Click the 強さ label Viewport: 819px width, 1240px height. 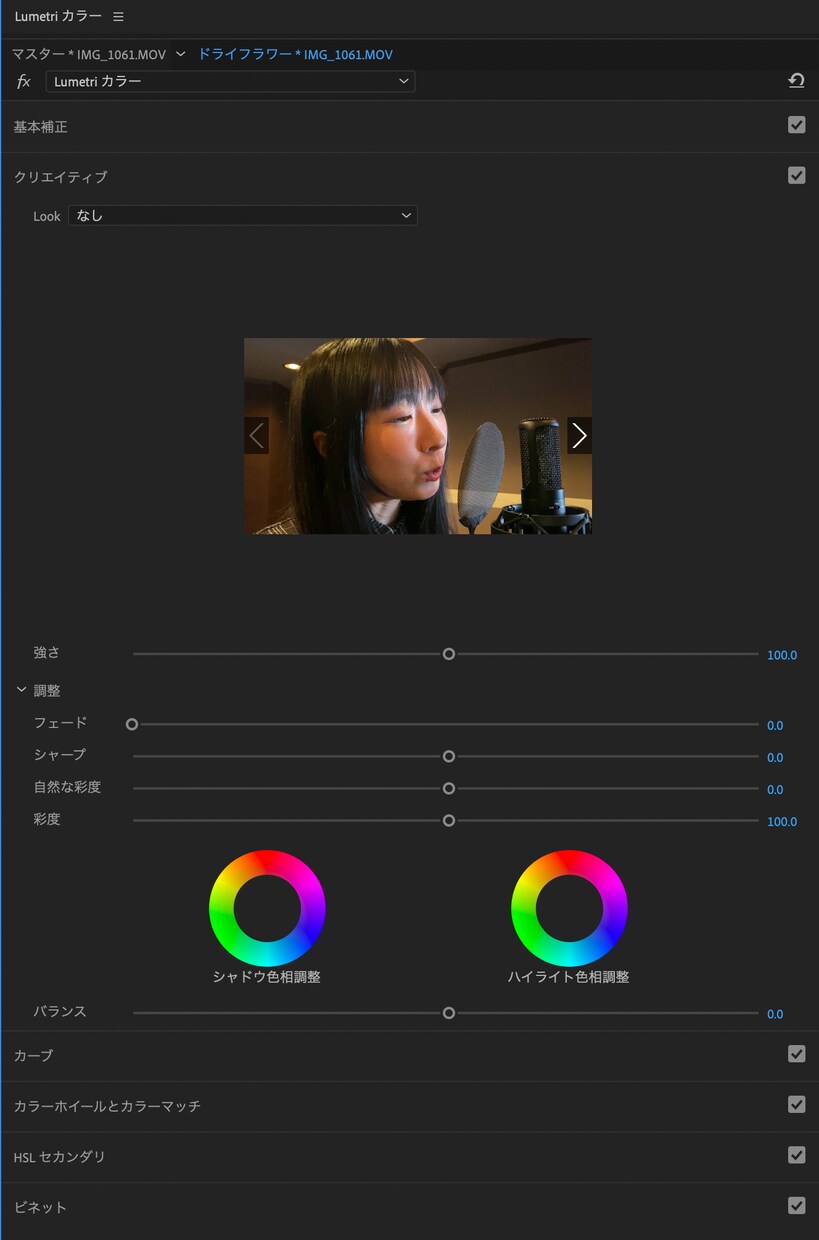[47, 652]
